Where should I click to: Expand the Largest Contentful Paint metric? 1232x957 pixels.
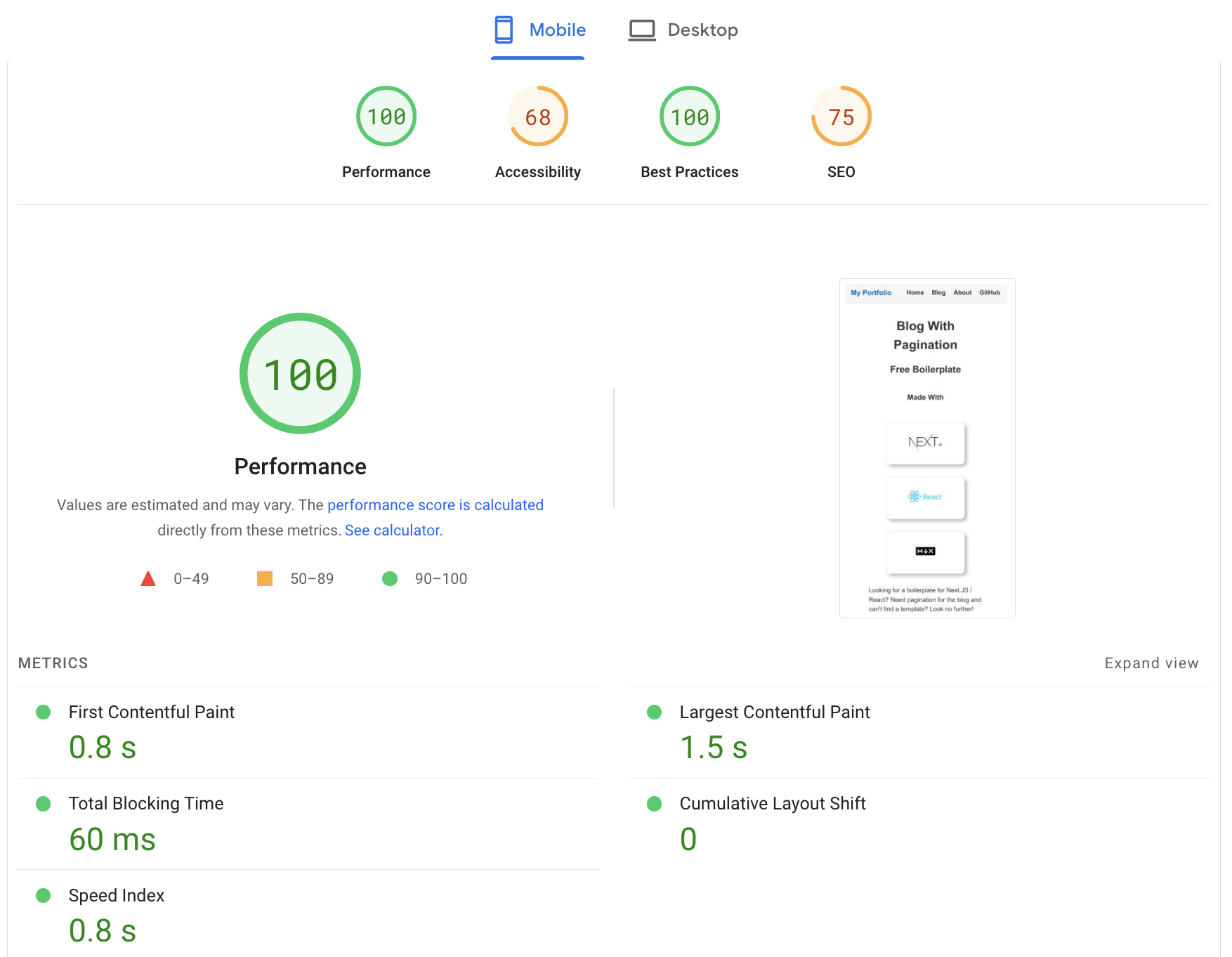pyautogui.click(x=774, y=712)
